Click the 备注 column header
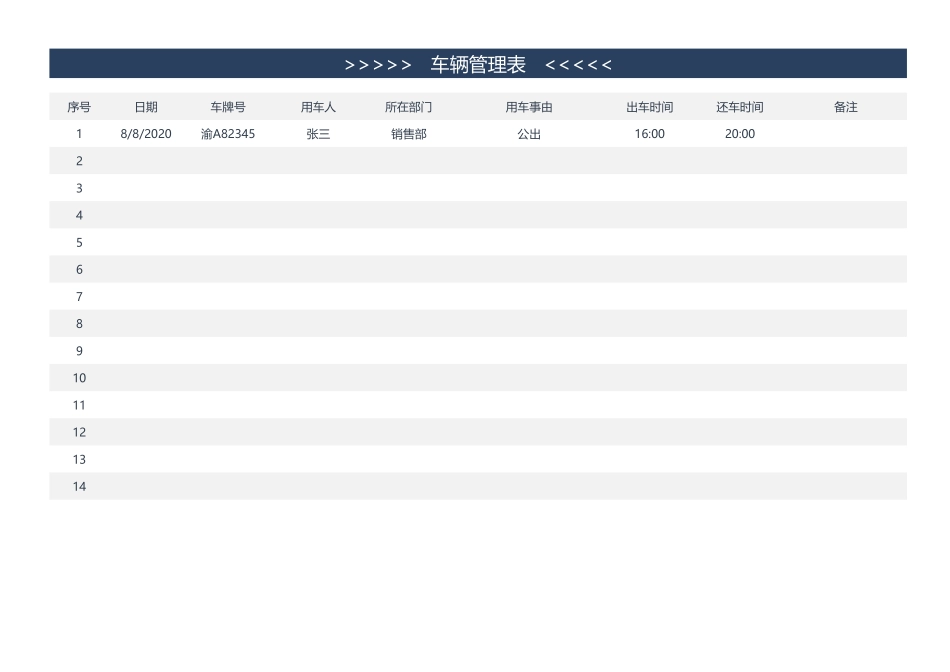Viewport: 950px width, 672px height. pos(845,106)
